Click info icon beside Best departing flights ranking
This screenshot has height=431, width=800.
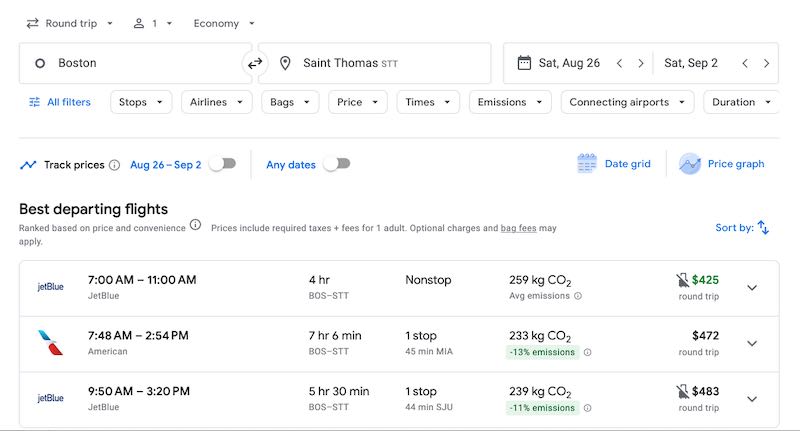pos(195,225)
